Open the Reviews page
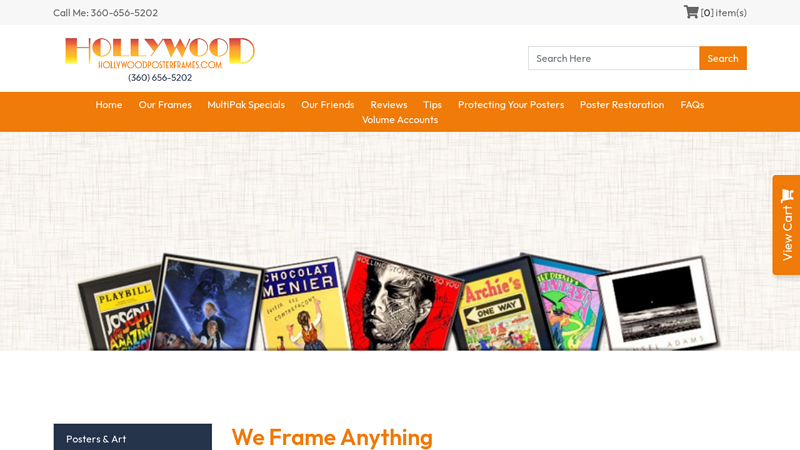The image size is (800, 450). (x=389, y=105)
